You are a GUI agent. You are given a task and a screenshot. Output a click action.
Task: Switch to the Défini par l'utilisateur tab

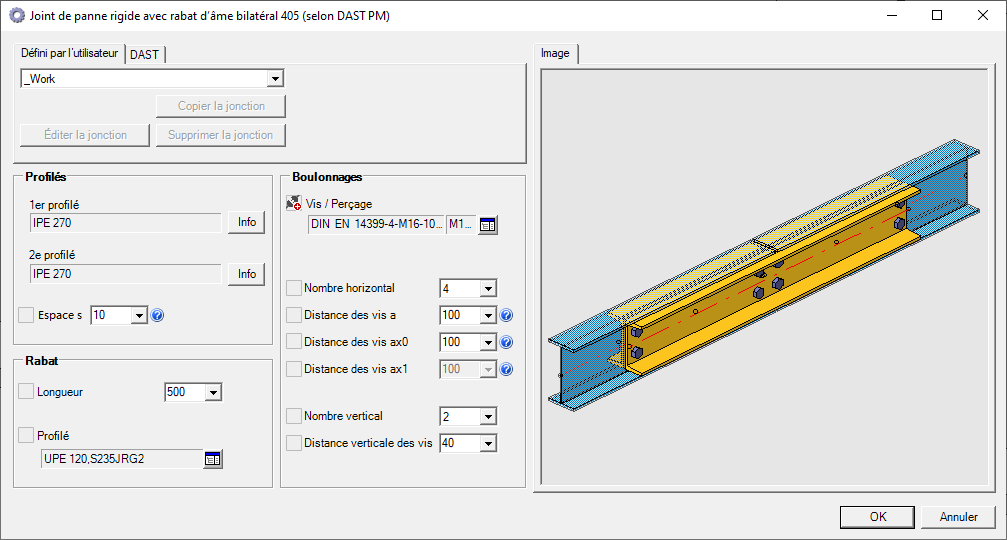(69, 53)
